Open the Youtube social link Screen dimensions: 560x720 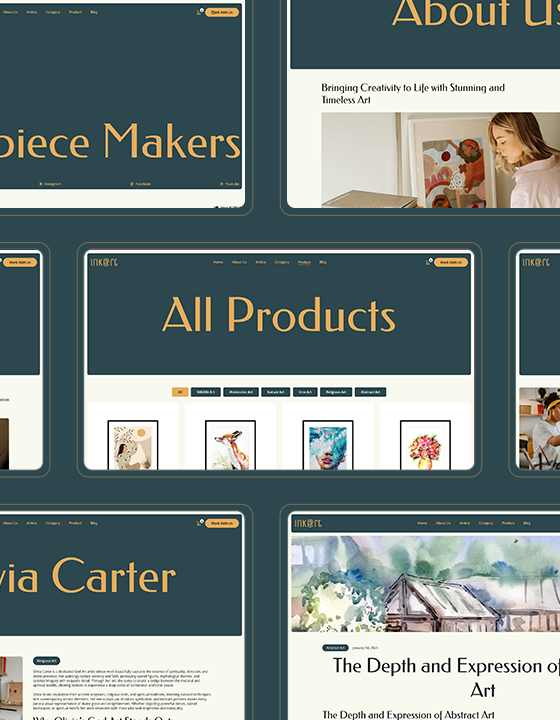pos(230,184)
